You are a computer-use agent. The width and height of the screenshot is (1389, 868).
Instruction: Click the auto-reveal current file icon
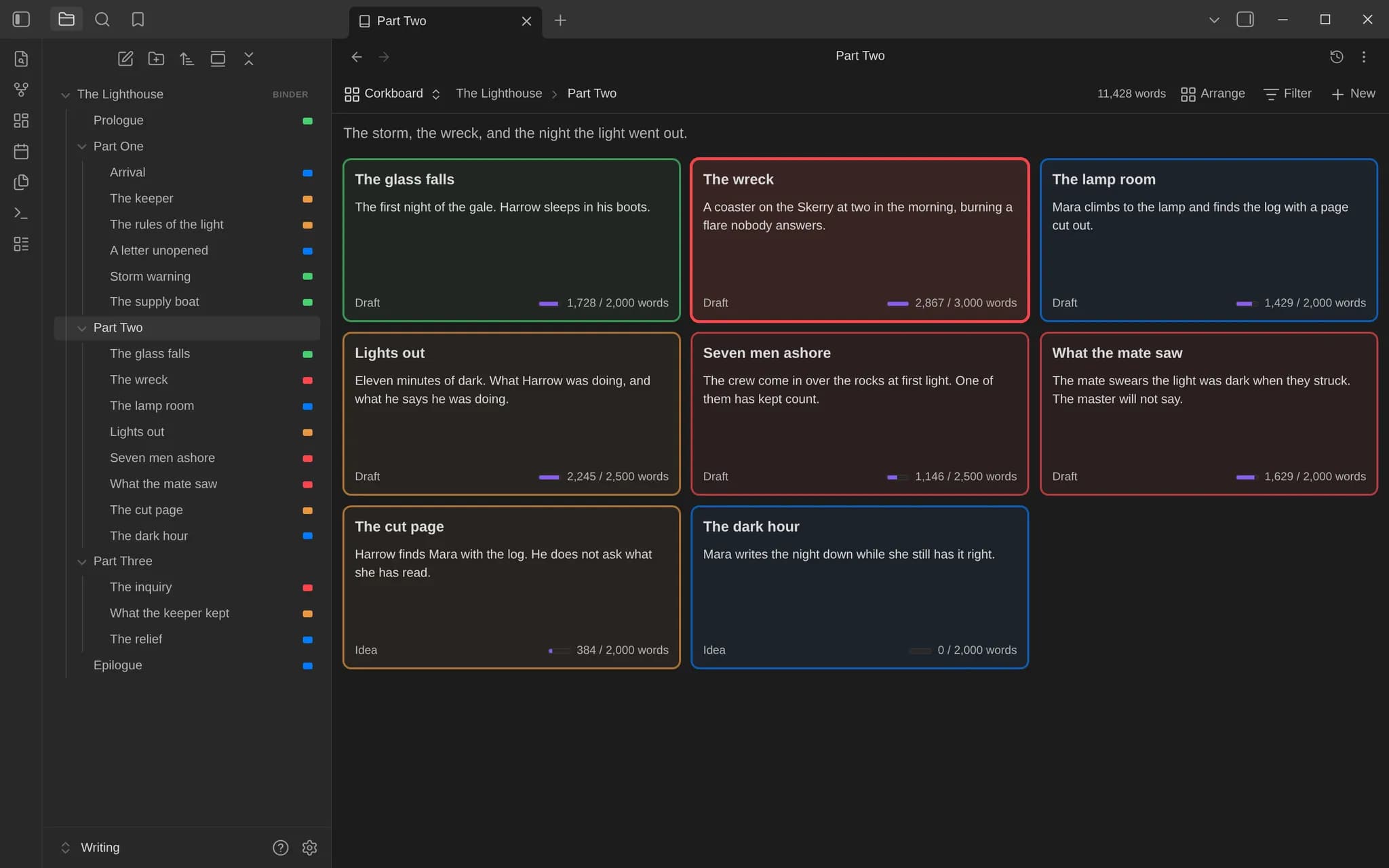218,59
